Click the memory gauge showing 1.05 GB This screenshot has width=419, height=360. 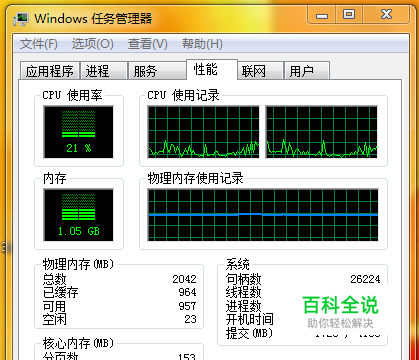tap(78, 215)
